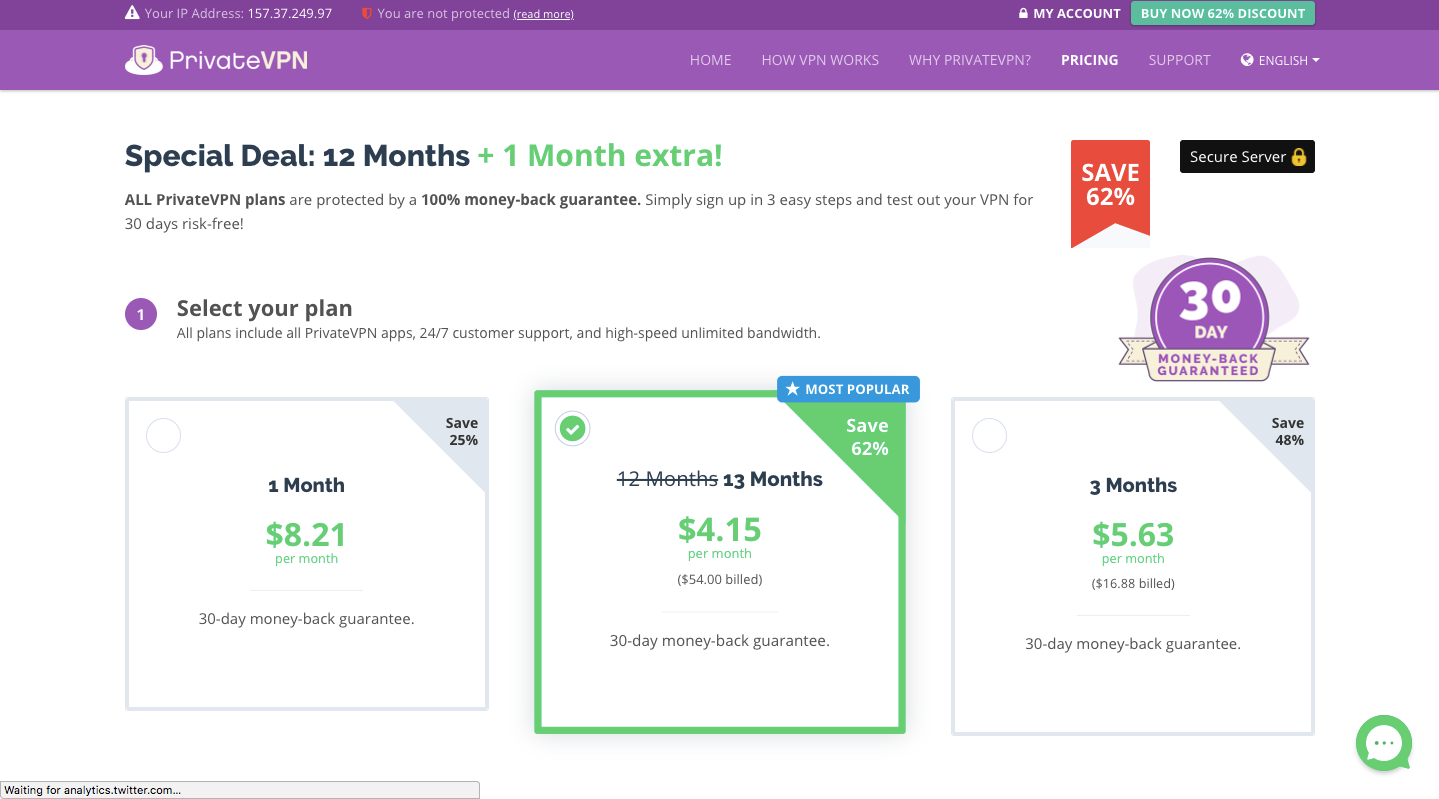Open Why PrivateVPN? menu item
This screenshot has height=799, width=1439.
pos(970,60)
